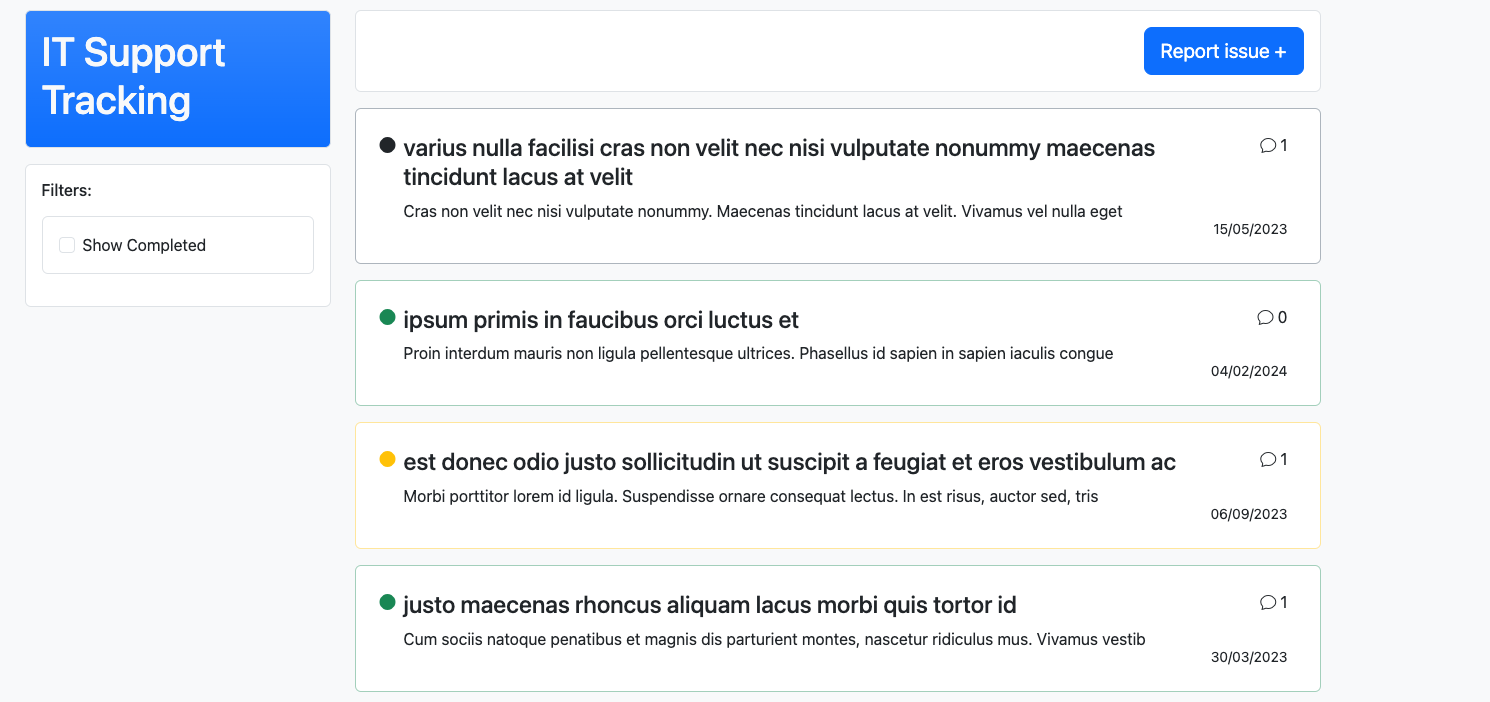Open ticket ipsum primis in faucibus orci
The width and height of the screenshot is (1490, 702).
[x=601, y=320]
